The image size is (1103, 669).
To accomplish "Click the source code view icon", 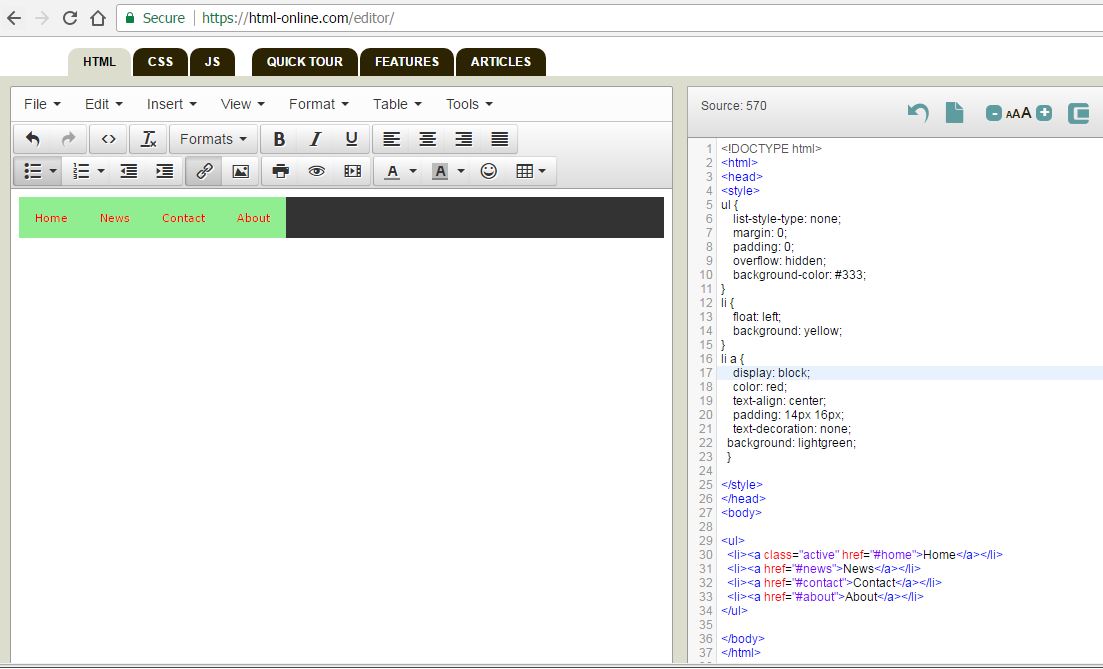I will [108, 139].
